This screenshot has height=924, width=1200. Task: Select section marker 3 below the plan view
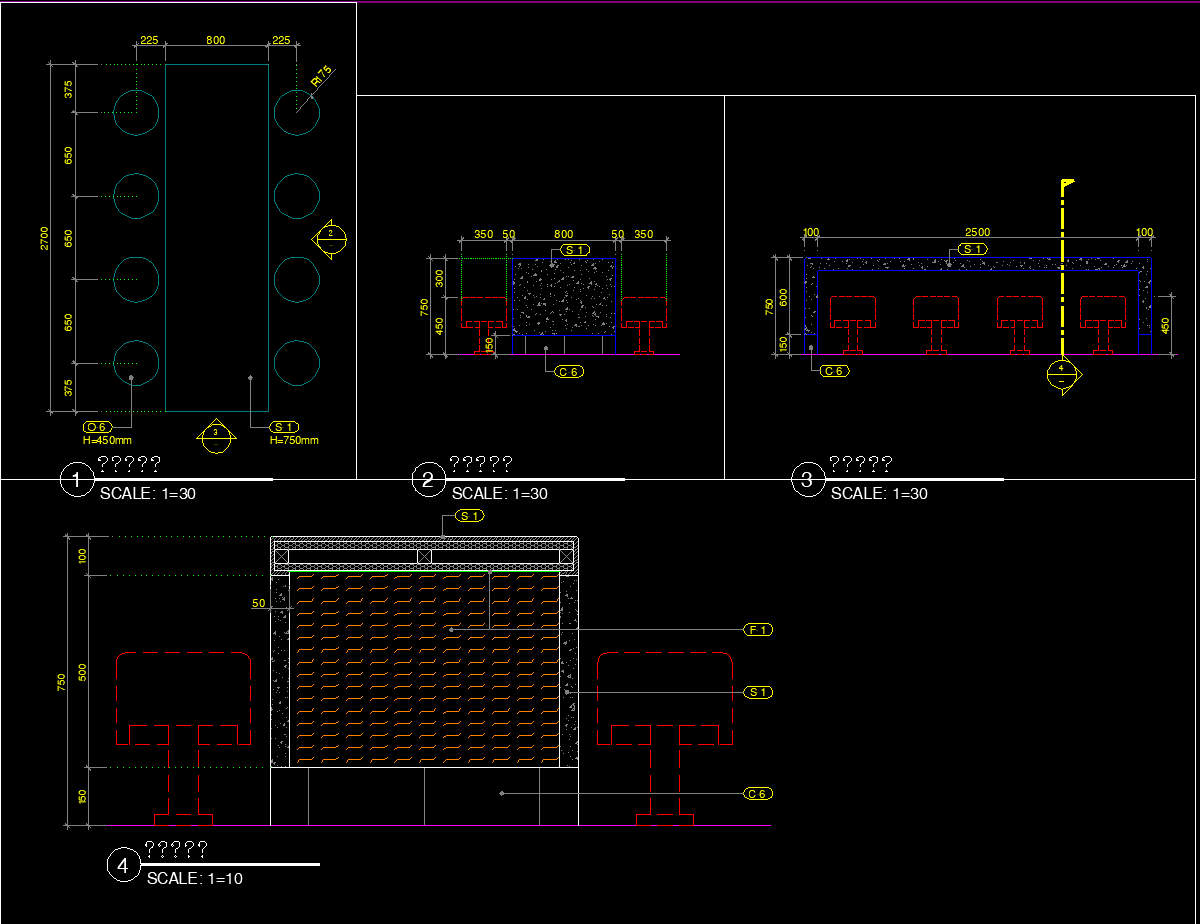215,435
